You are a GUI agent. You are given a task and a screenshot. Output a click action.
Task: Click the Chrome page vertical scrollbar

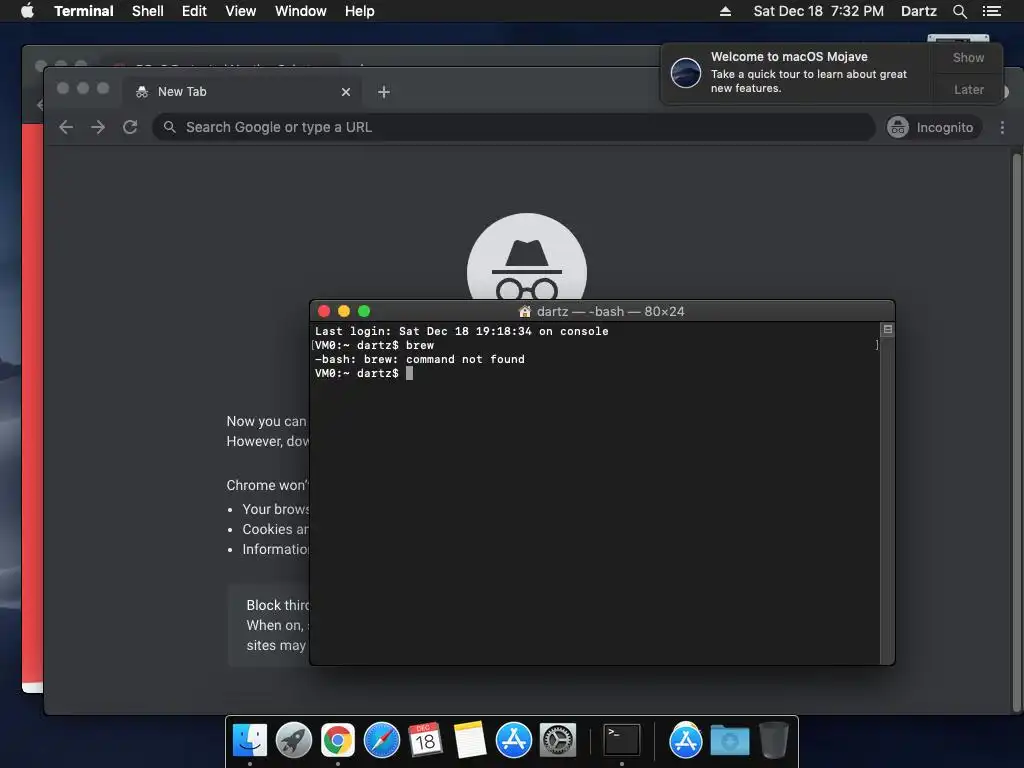tap(1016, 431)
